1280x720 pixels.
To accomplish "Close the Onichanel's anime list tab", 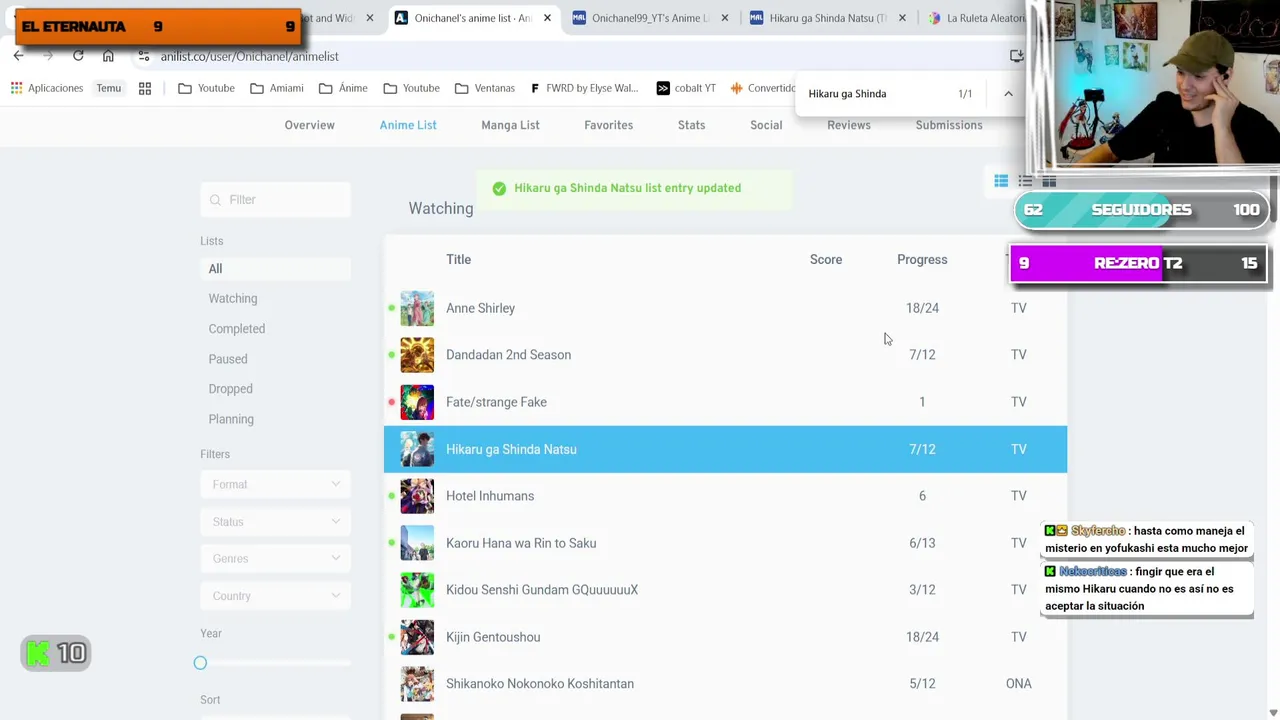I will [547, 18].
